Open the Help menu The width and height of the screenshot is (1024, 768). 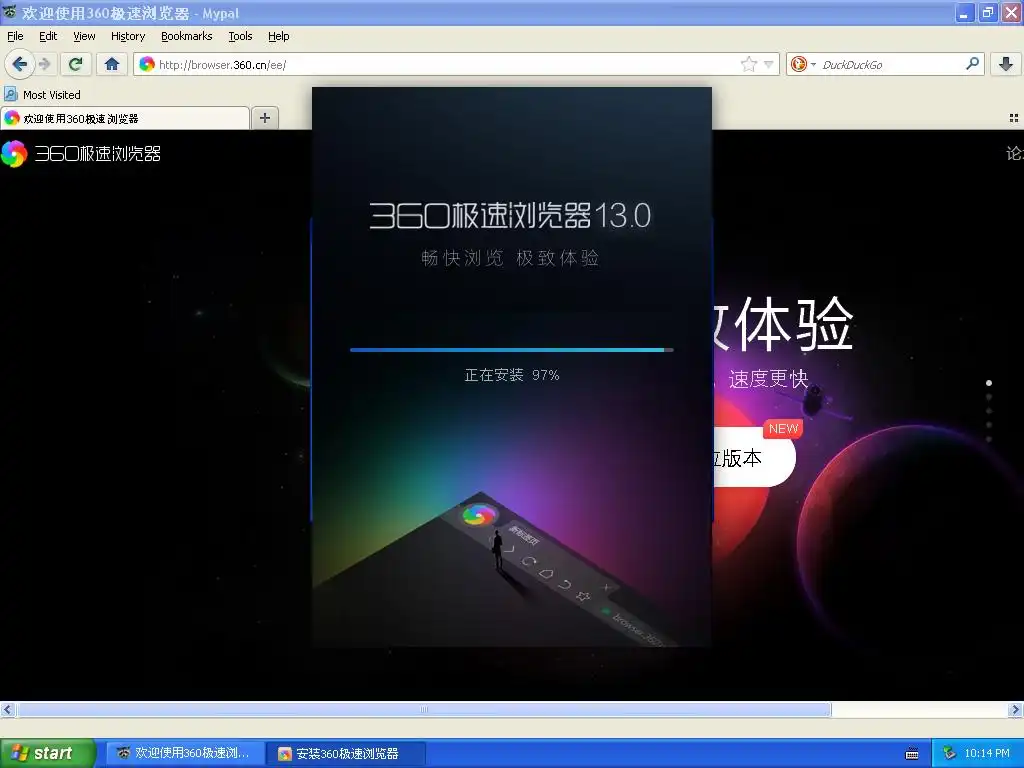coord(279,36)
